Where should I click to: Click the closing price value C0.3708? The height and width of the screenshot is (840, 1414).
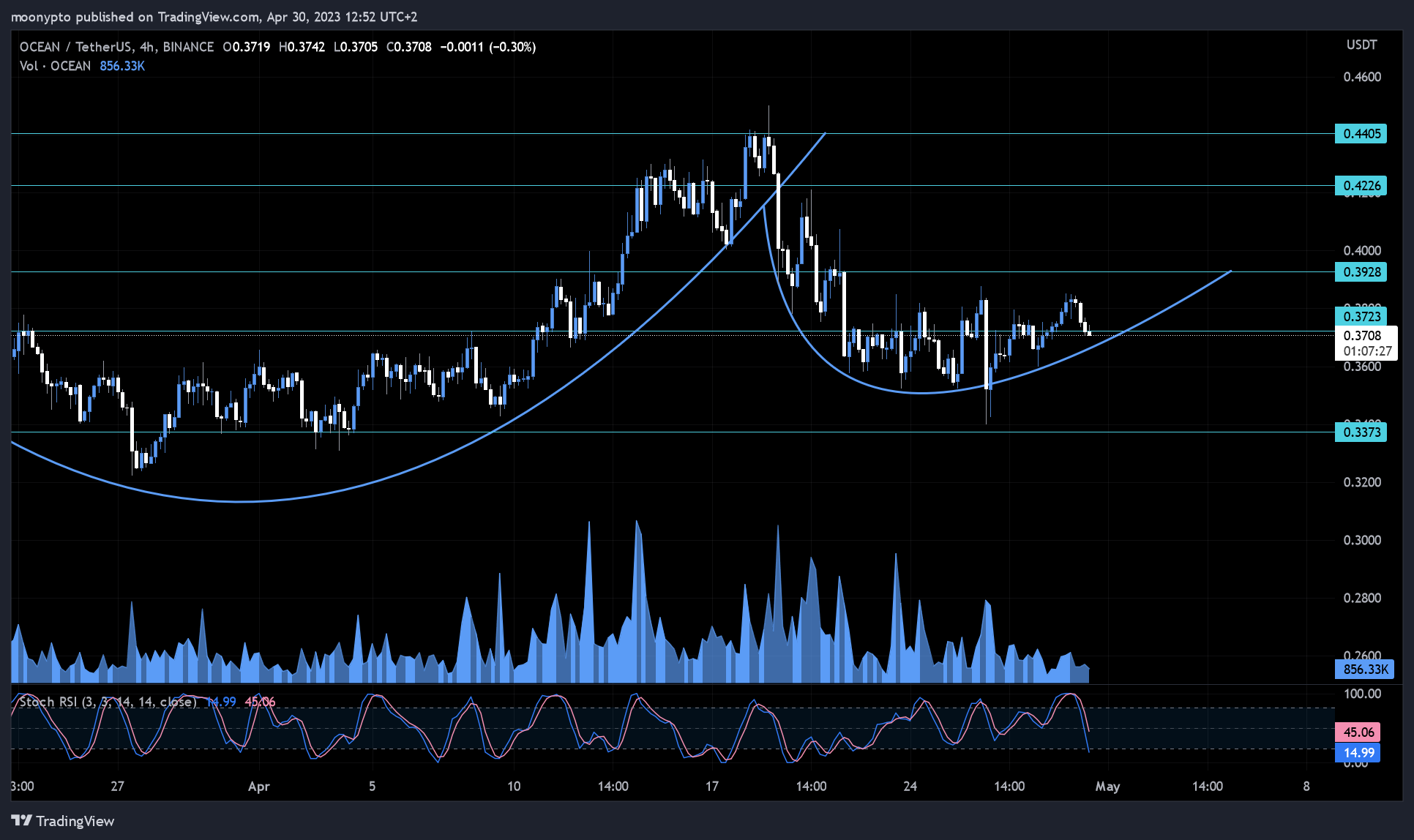pos(408,47)
